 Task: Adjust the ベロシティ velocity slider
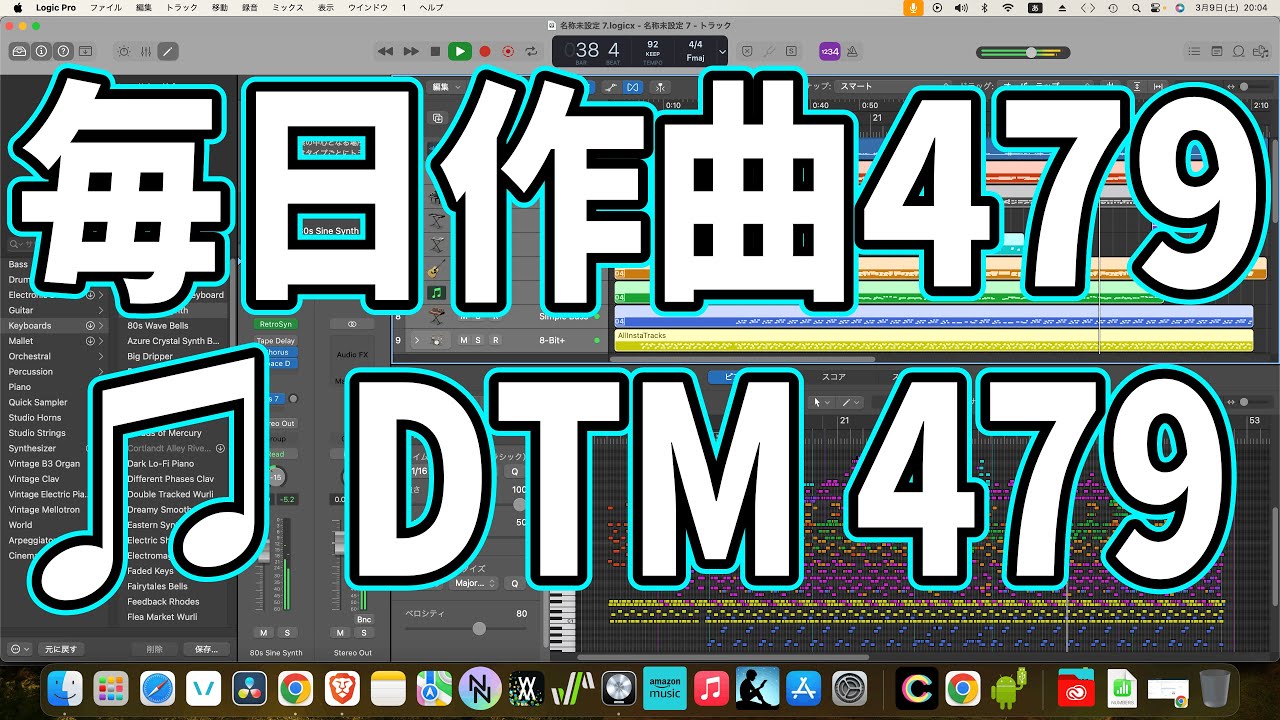[x=479, y=628]
